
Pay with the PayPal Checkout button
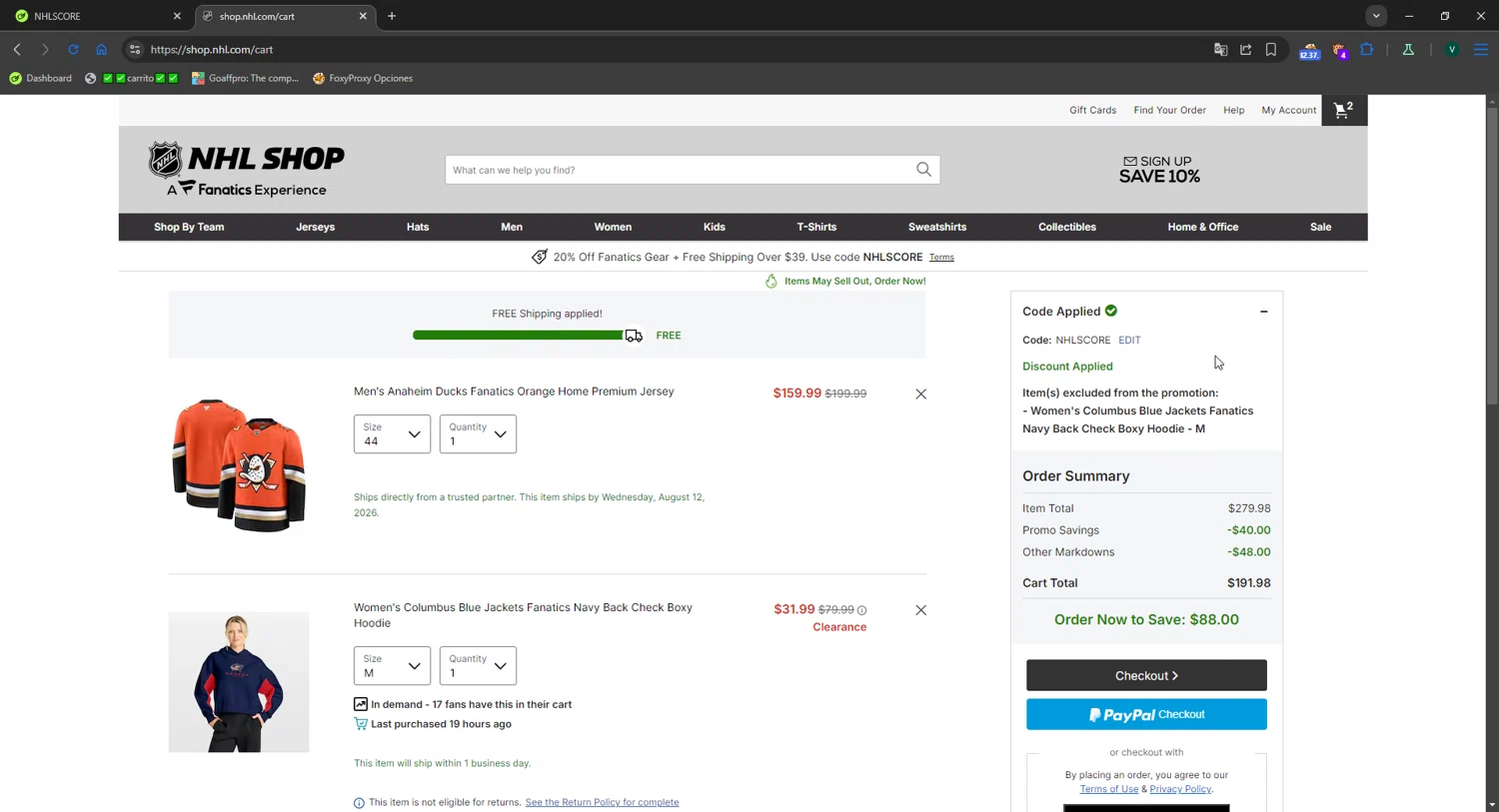[1146, 714]
